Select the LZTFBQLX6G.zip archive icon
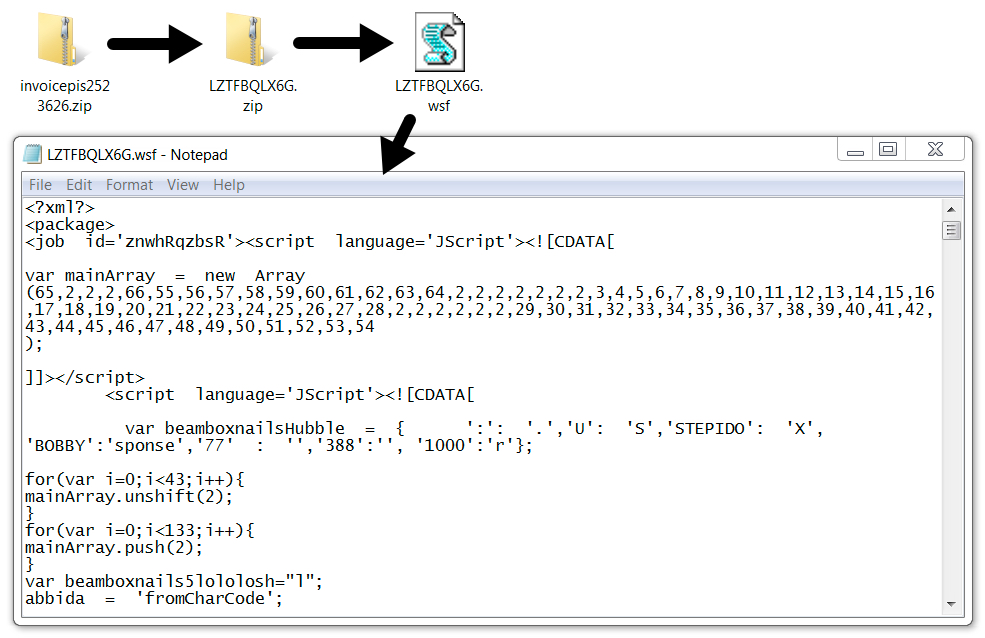The height and width of the screenshot is (638, 985). tap(252, 41)
